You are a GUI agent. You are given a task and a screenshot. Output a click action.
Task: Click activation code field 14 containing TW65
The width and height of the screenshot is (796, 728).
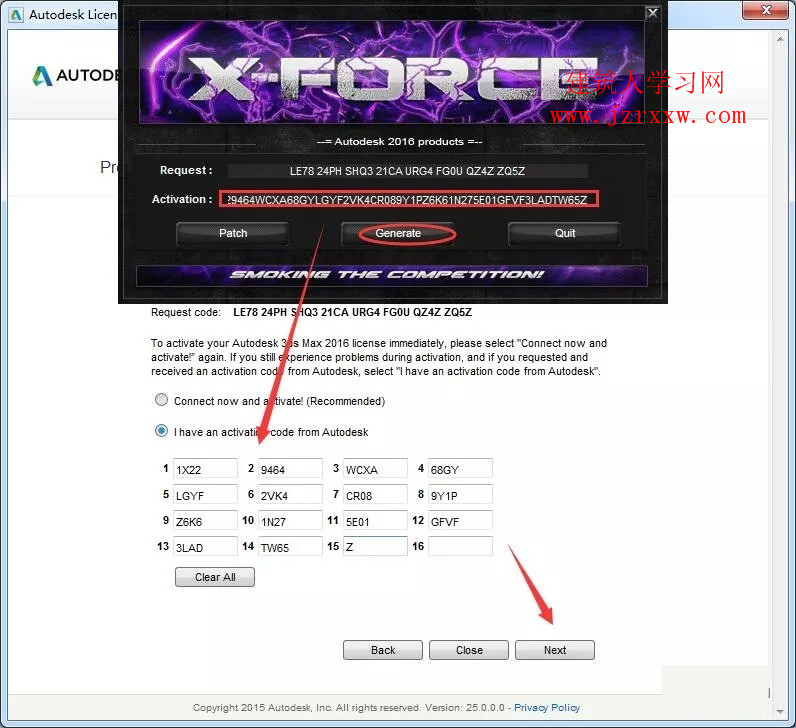coord(290,546)
